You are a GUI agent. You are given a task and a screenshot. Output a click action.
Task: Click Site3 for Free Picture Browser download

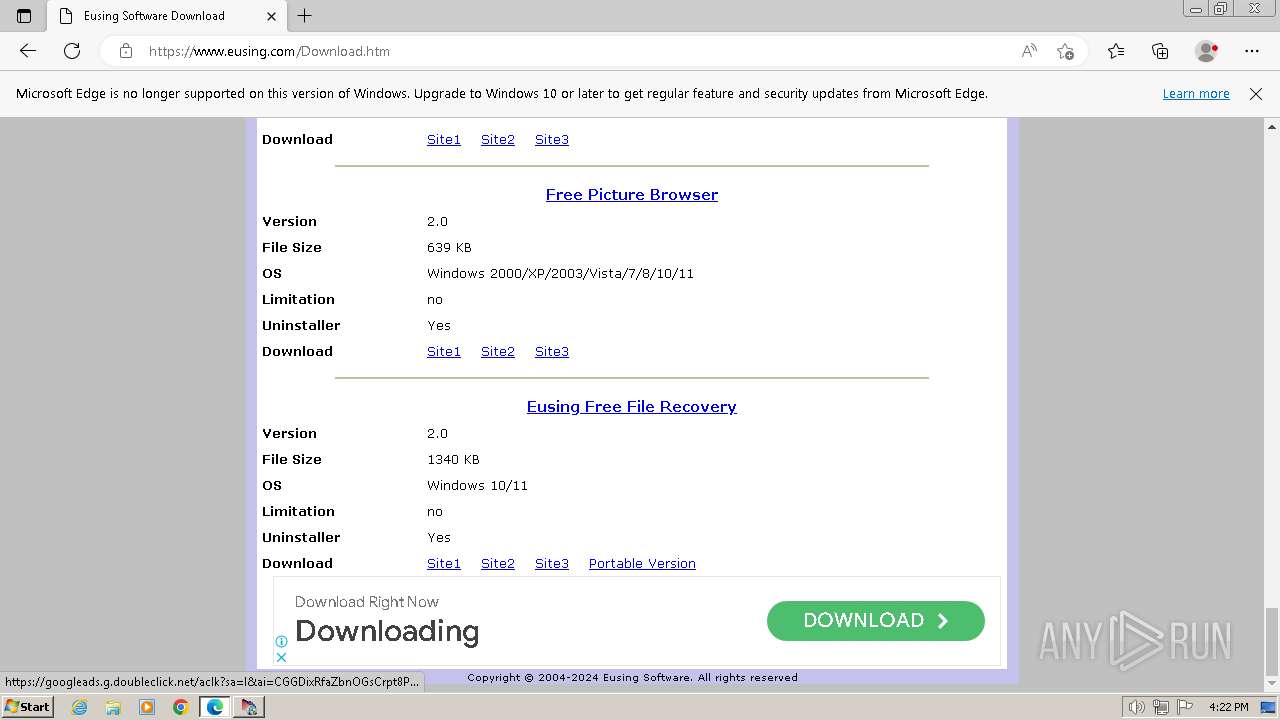click(552, 352)
